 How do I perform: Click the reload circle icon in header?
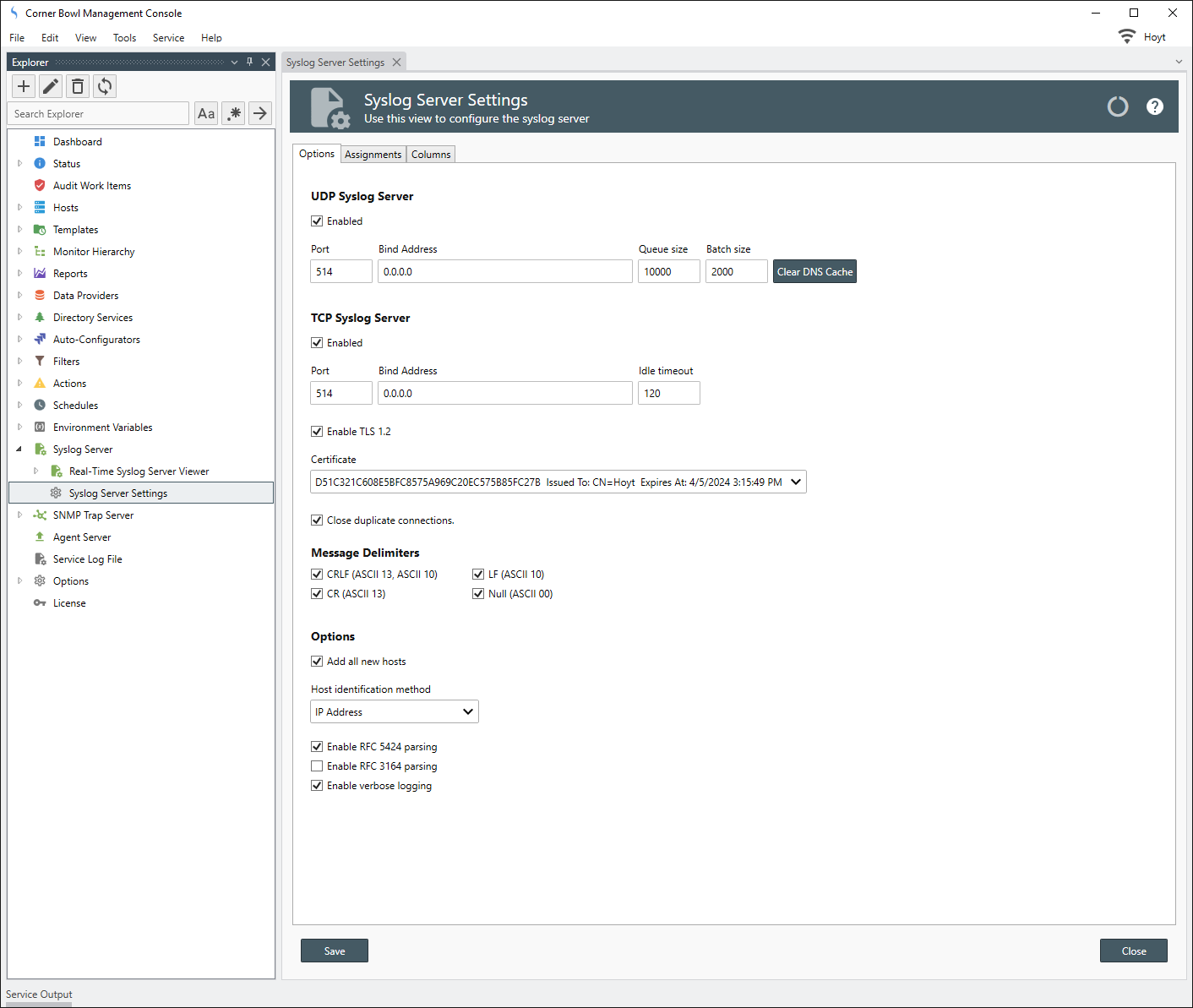(x=1117, y=106)
